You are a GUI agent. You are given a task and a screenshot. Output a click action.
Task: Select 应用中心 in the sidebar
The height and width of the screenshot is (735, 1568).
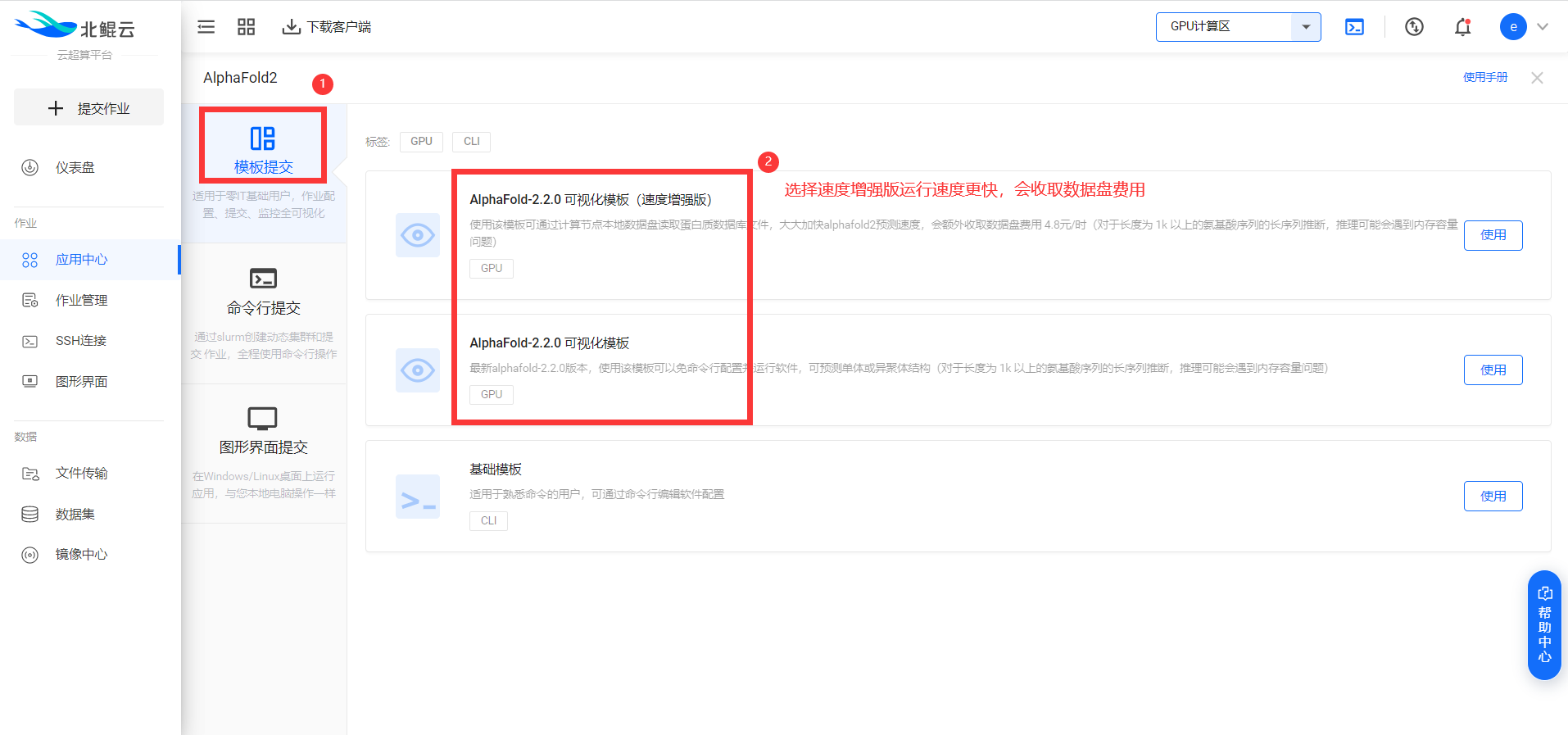pyautogui.click(x=90, y=260)
